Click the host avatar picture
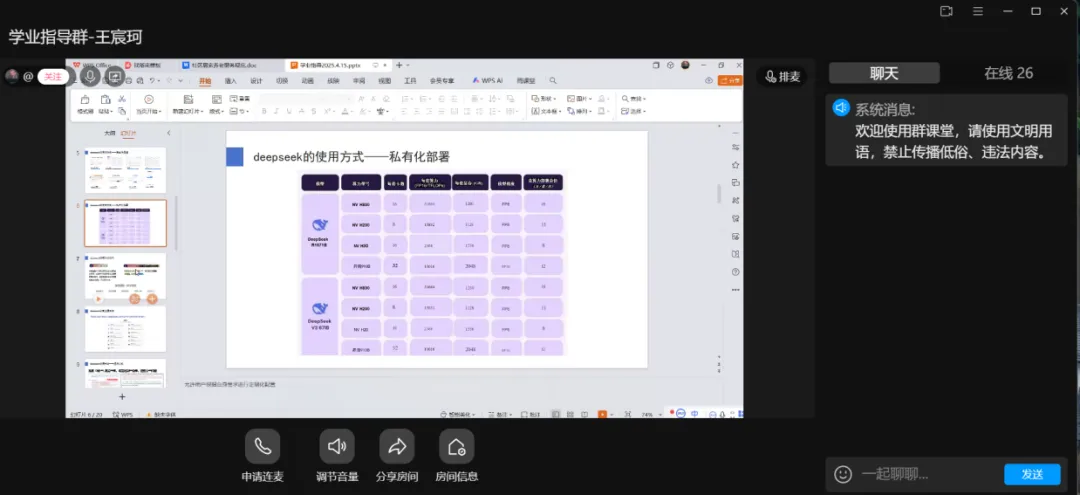The width and height of the screenshot is (1080, 495). click(12, 77)
